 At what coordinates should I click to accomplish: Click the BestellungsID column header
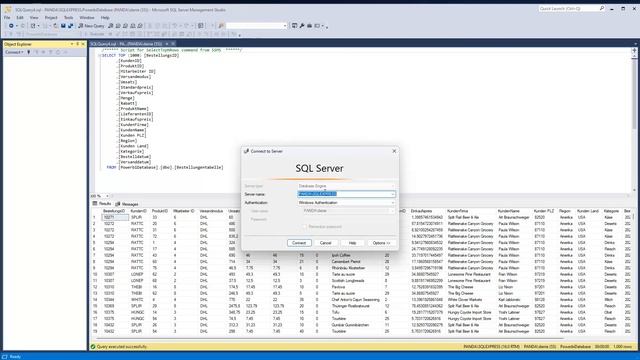pos(114,211)
